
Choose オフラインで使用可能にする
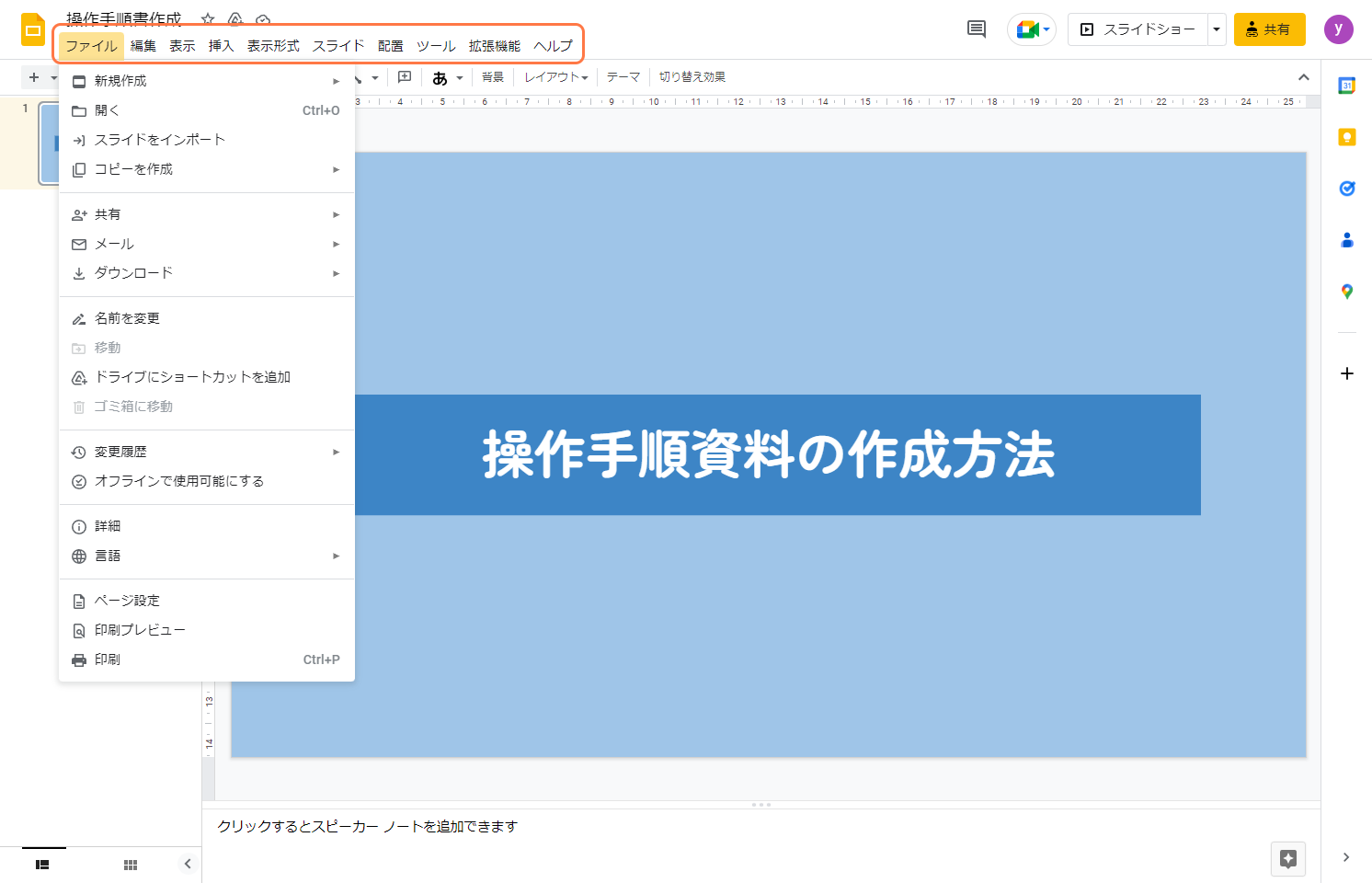207,481
